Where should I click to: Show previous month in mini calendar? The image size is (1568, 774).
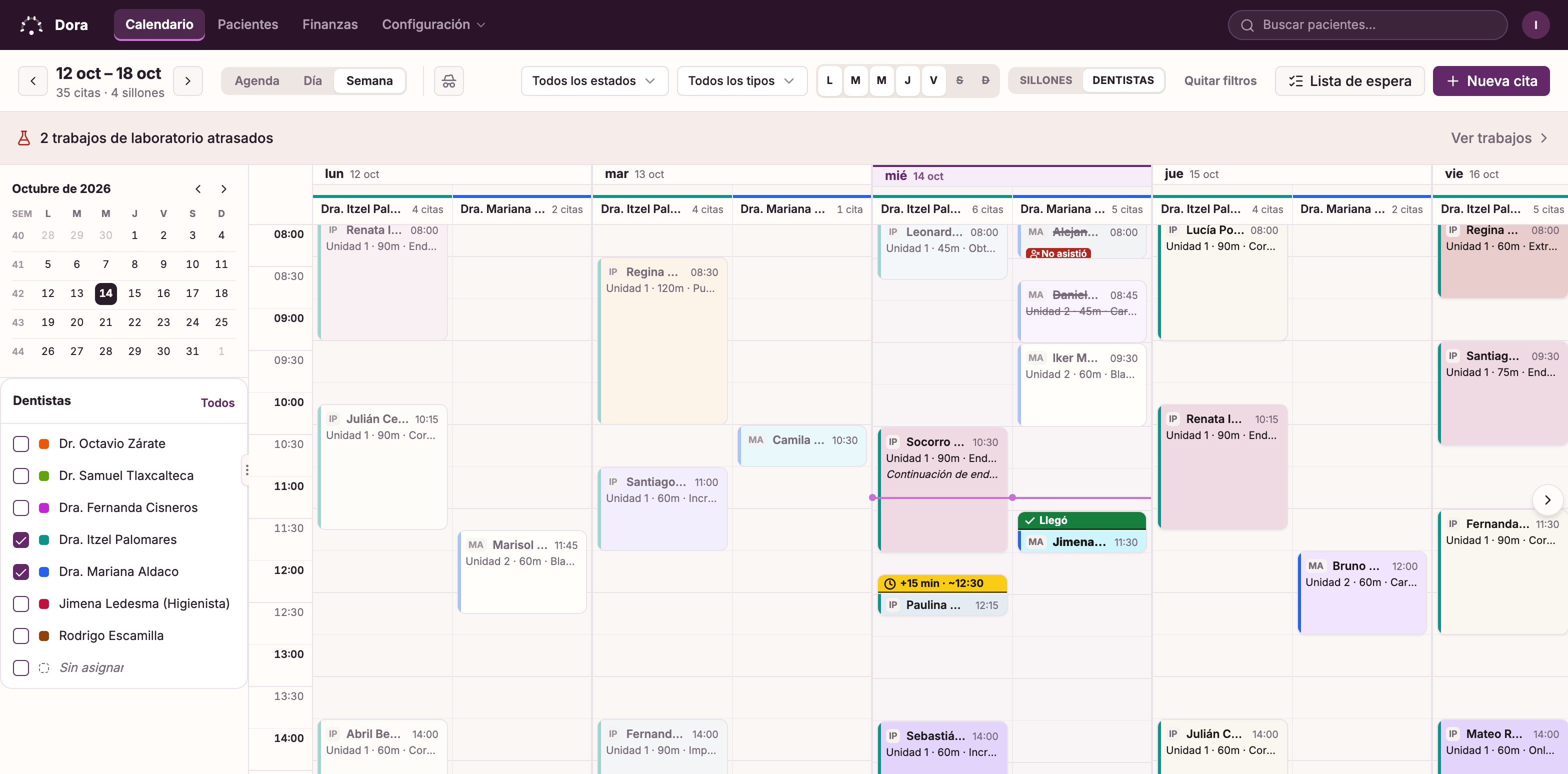click(x=198, y=188)
